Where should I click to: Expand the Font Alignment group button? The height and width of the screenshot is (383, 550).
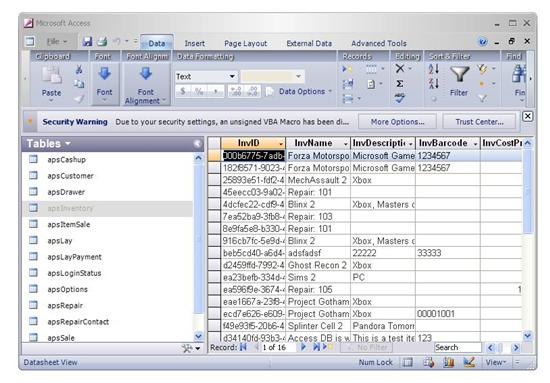[x=146, y=84]
